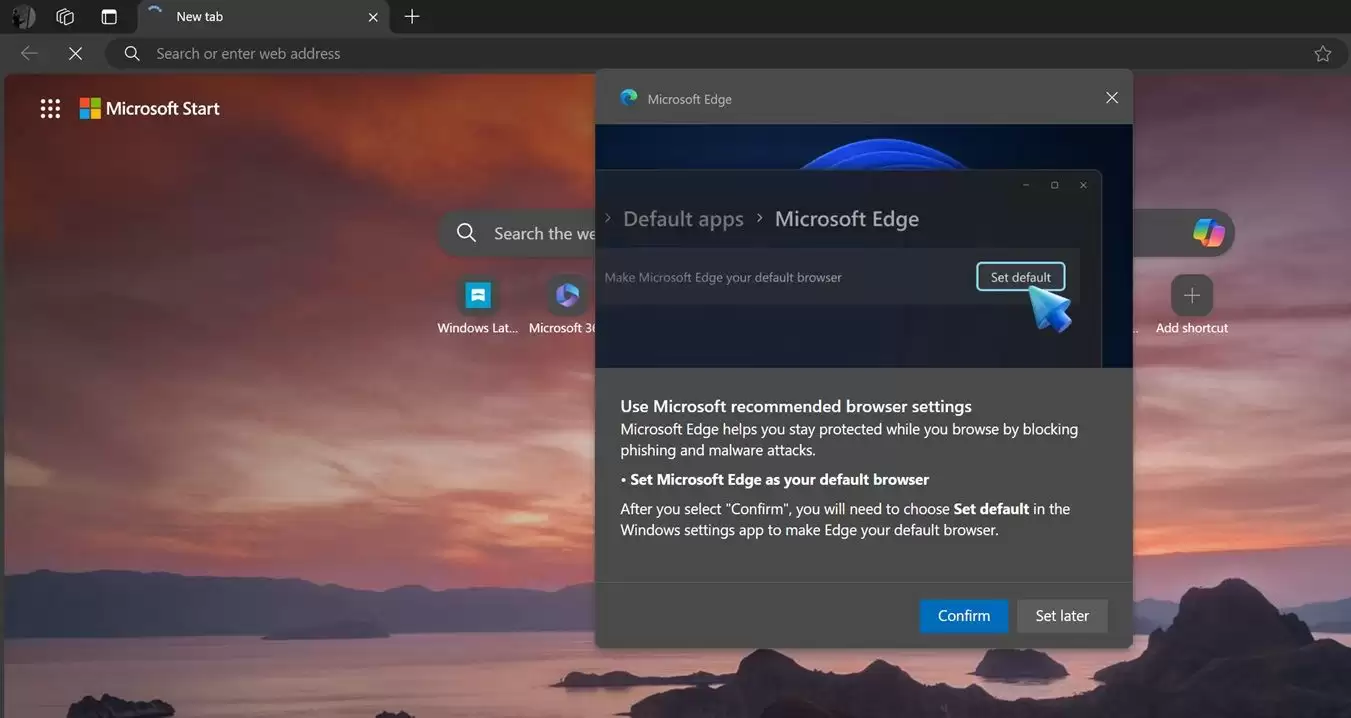Image resolution: width=1351 pixels, height=718 pixels.
Task: Choose Set later in the dialog
Action: point(1061,615)
